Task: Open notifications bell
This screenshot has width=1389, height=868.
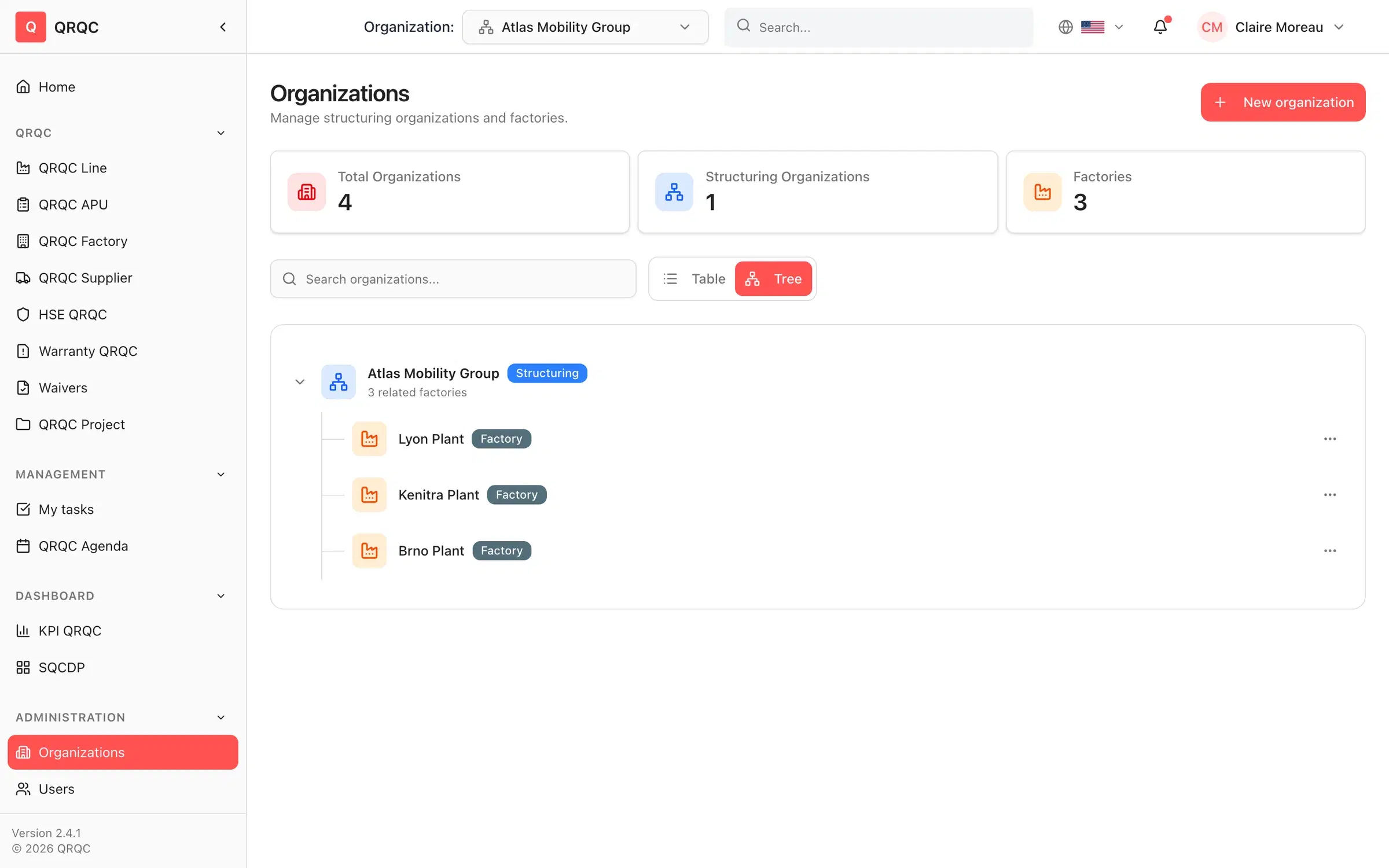Action: [1160, 27]
